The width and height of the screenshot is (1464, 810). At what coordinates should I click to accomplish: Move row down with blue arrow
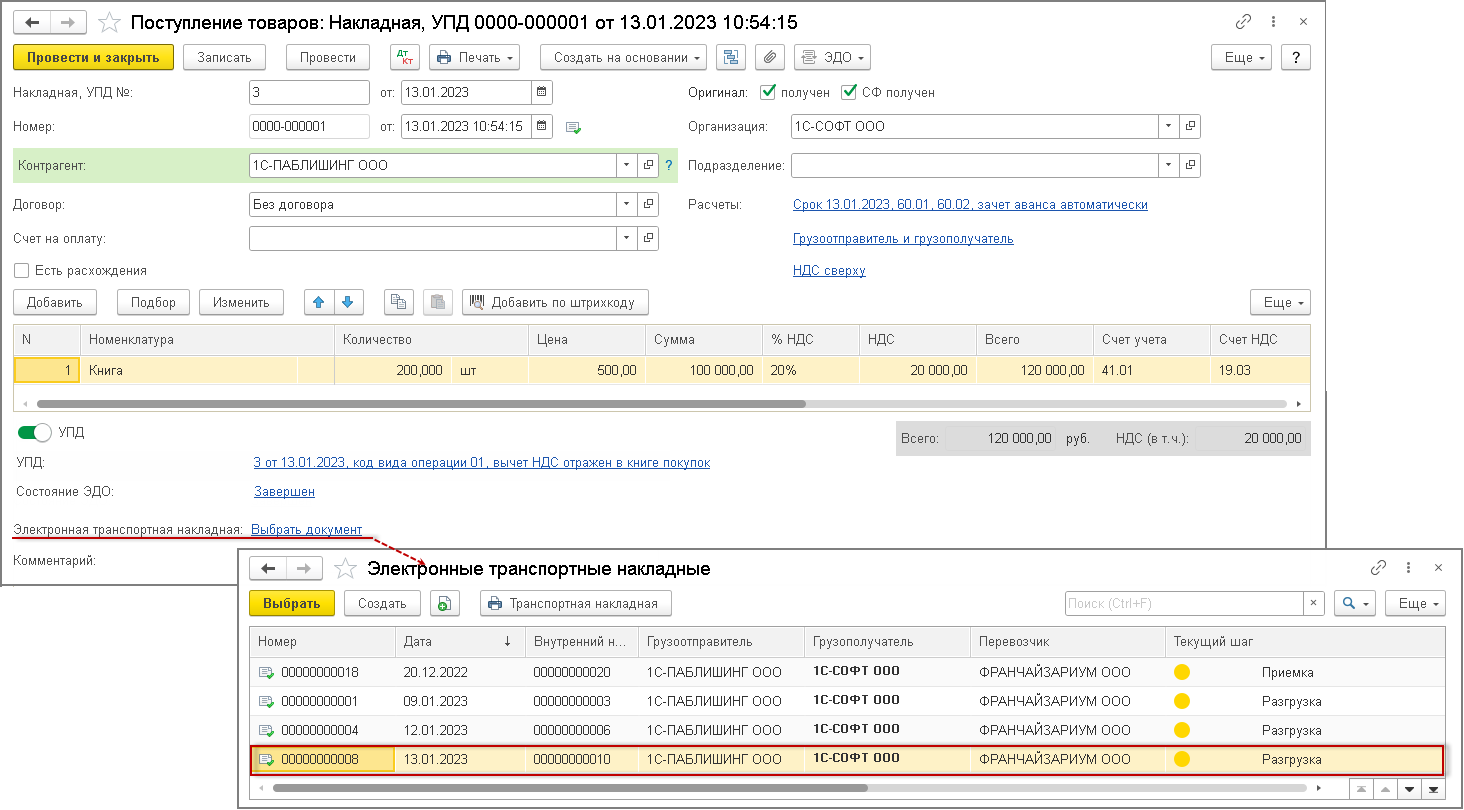pyautogui.click(x=347, y=302)
